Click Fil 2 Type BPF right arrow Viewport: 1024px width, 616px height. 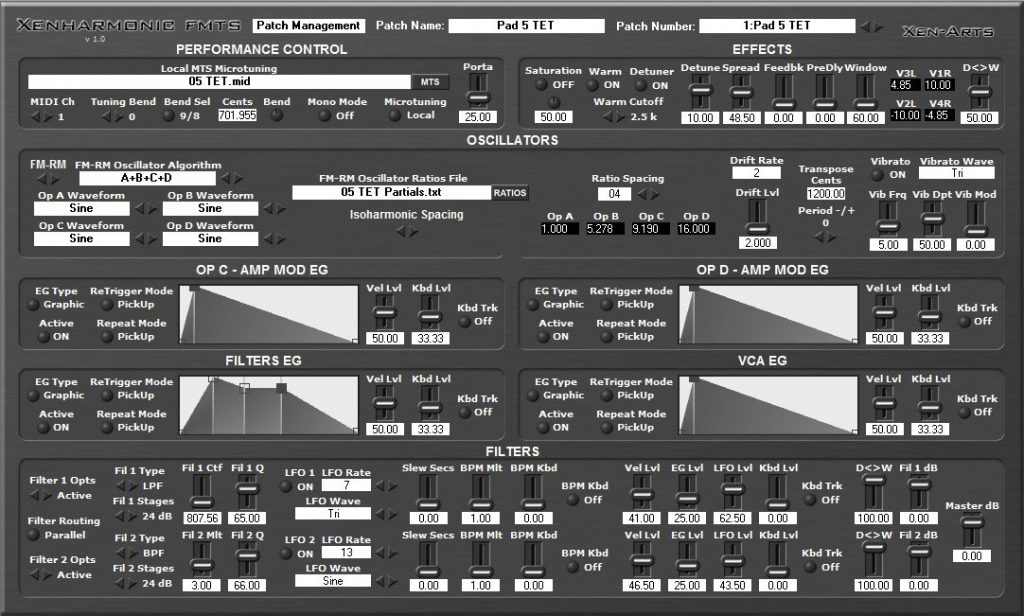click(x=131, y=553)
